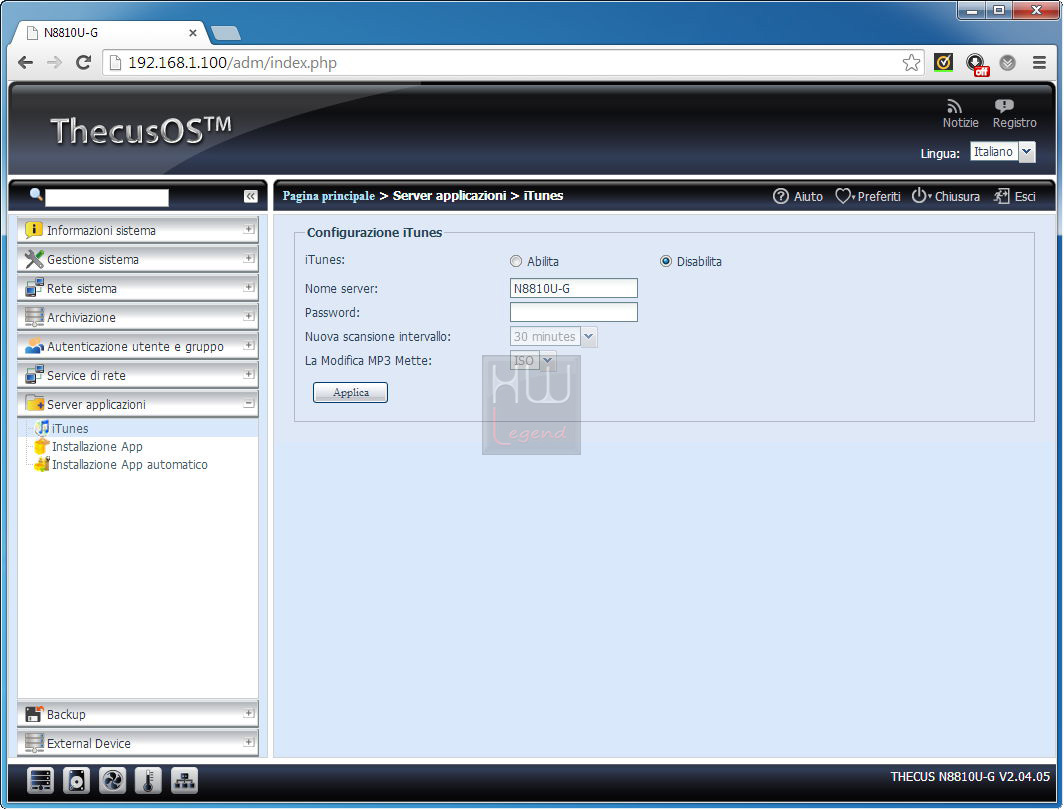The image size is (1064, 810).
Task: Reload the page in the browser
Action: point(83,63)
